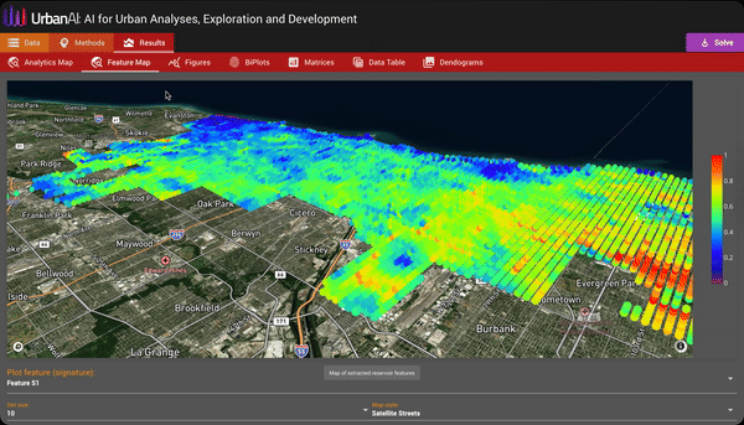Click the Dendograms chart icon
This screenshot has width=744, height=425.
click(x=428, y=62)
